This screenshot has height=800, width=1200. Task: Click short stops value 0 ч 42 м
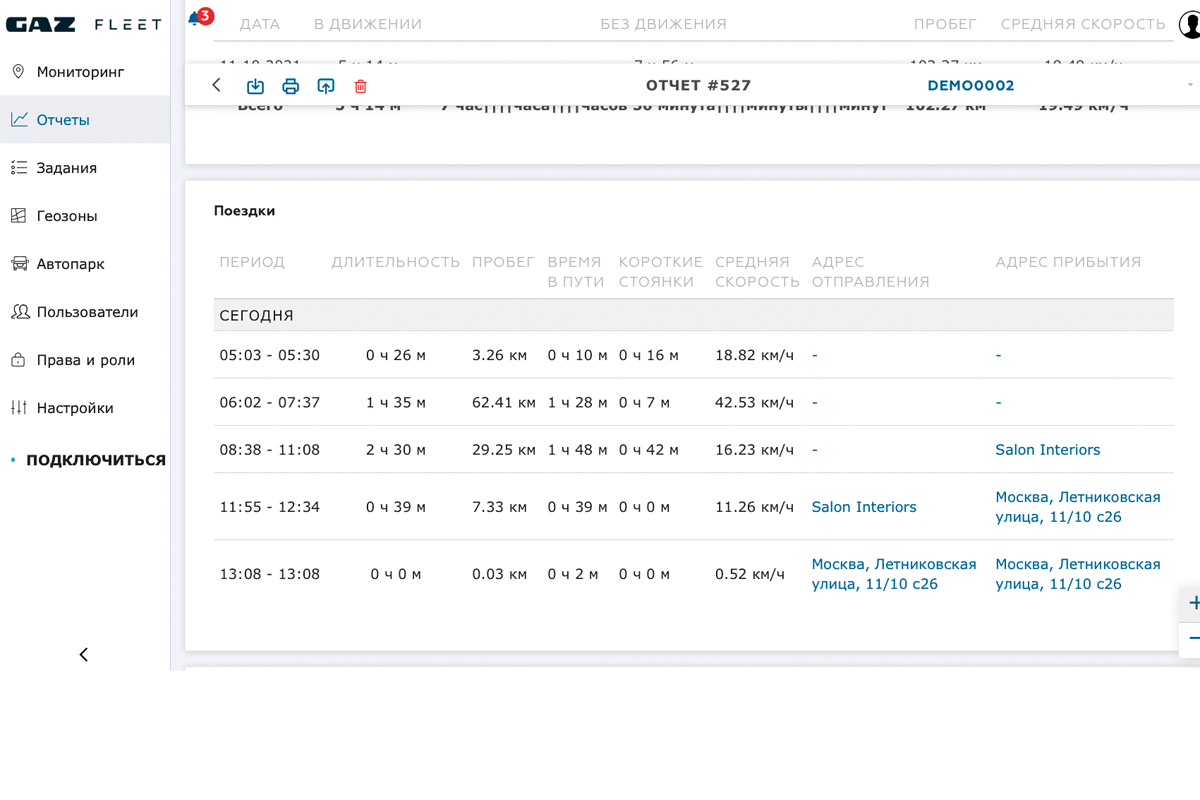point(648,450)
